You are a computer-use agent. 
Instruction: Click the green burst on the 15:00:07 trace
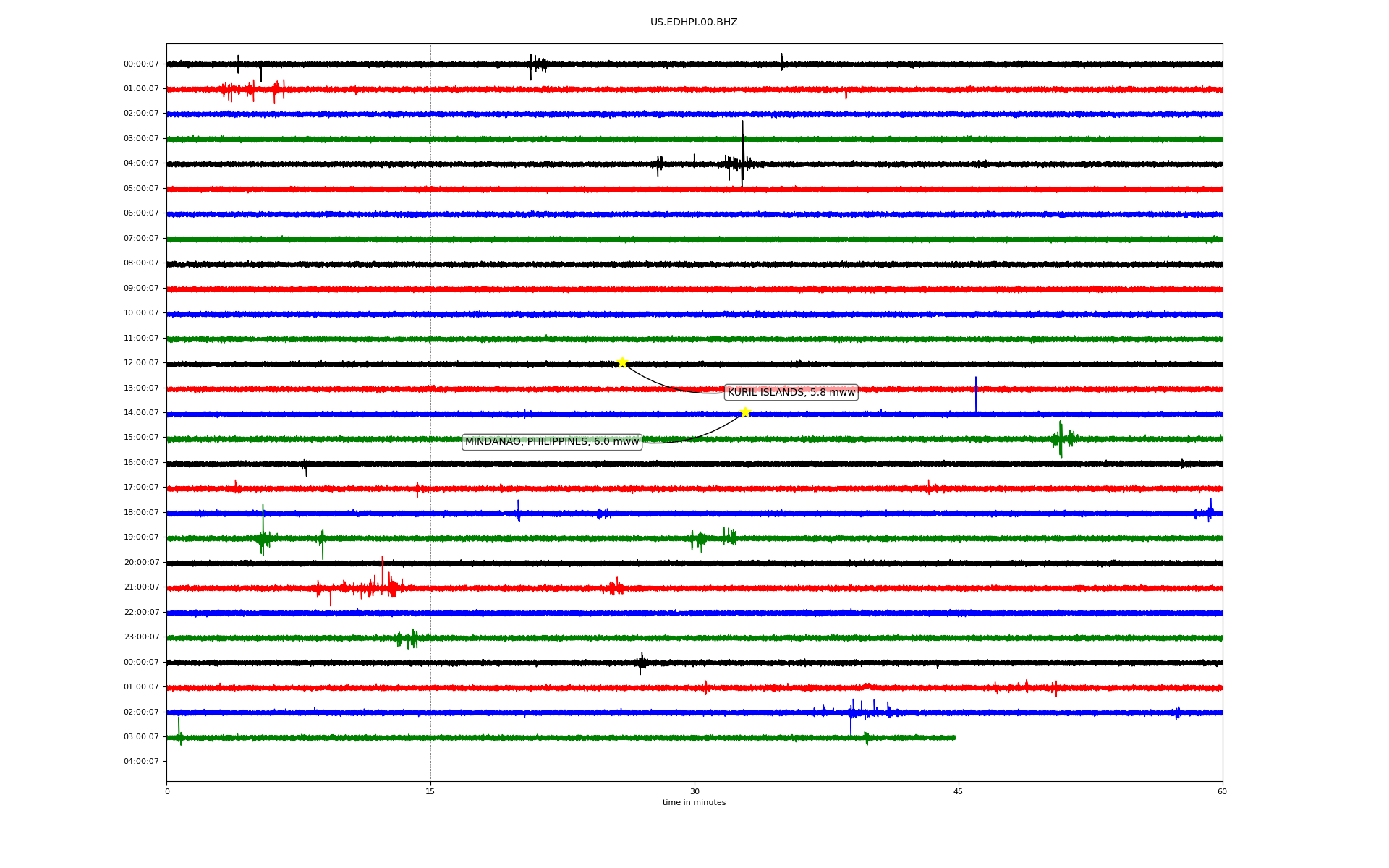tap(1061, 438)
